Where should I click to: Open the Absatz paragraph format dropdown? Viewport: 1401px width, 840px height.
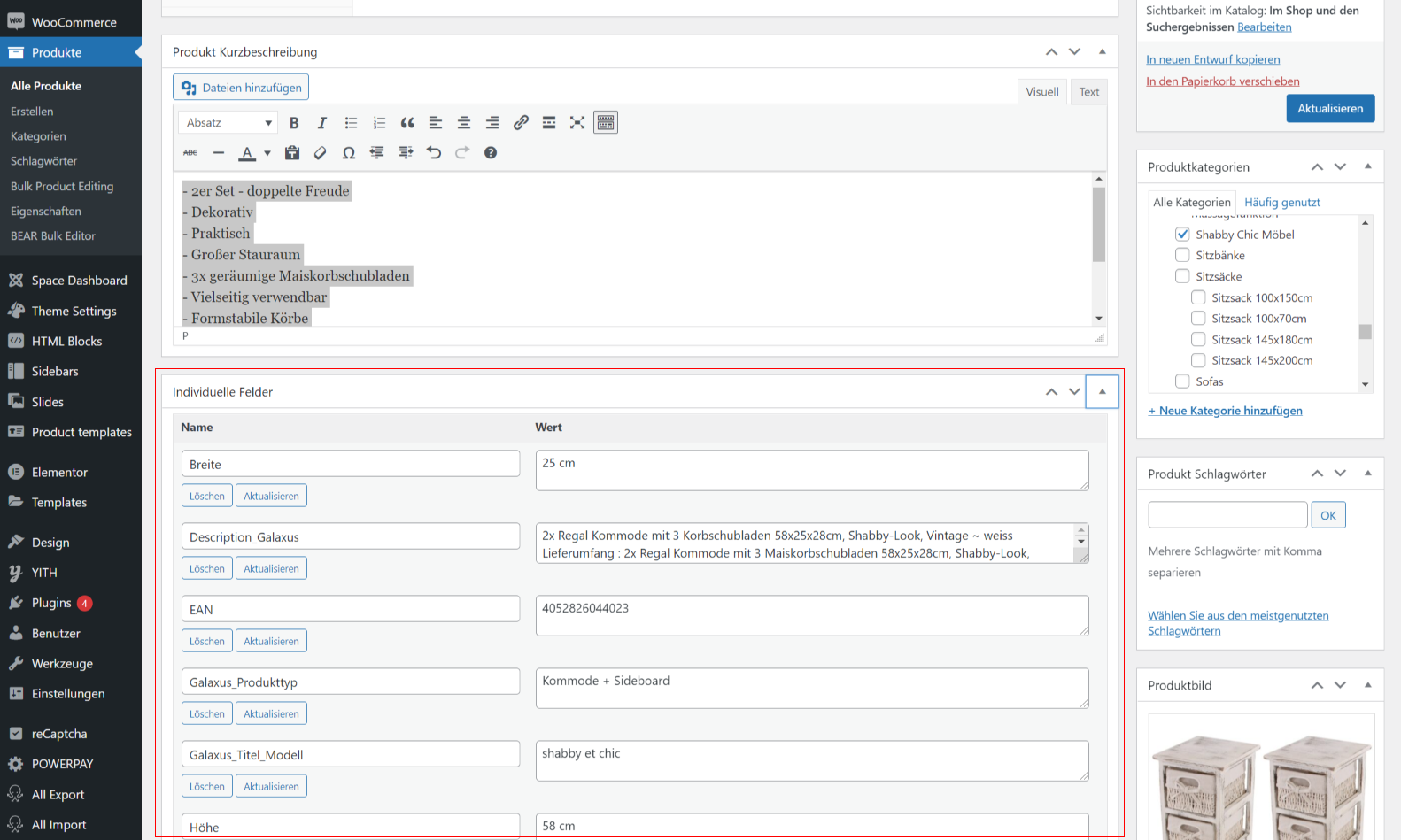(228, 123)
